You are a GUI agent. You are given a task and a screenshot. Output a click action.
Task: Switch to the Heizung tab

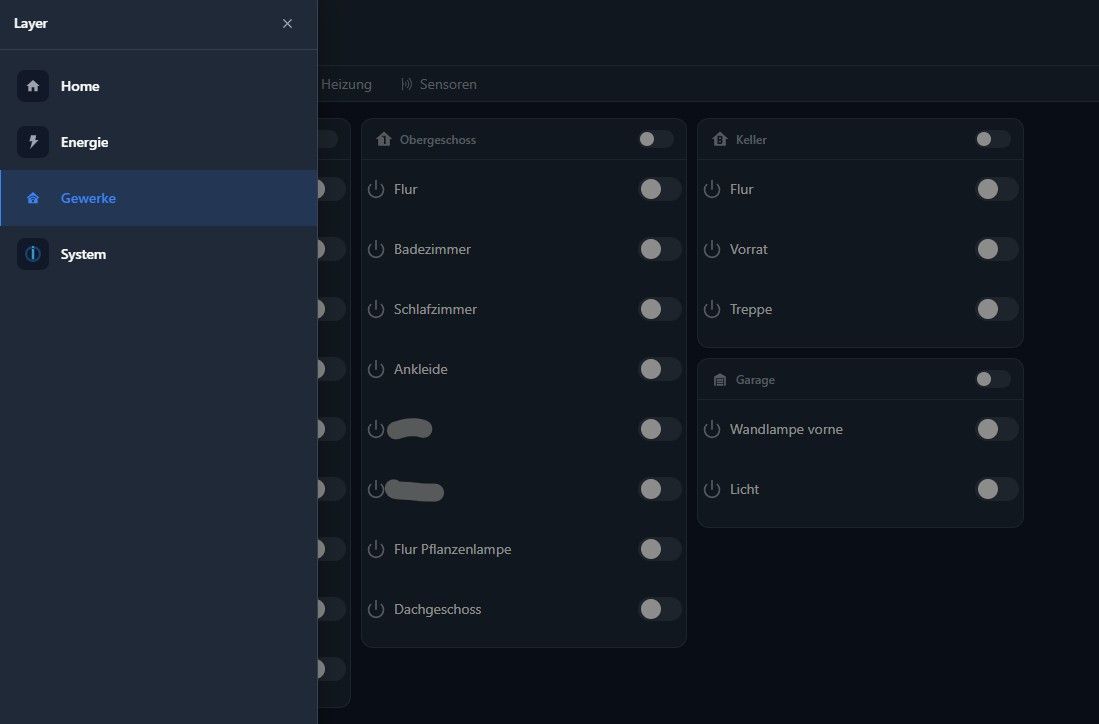tap(346, 84)
